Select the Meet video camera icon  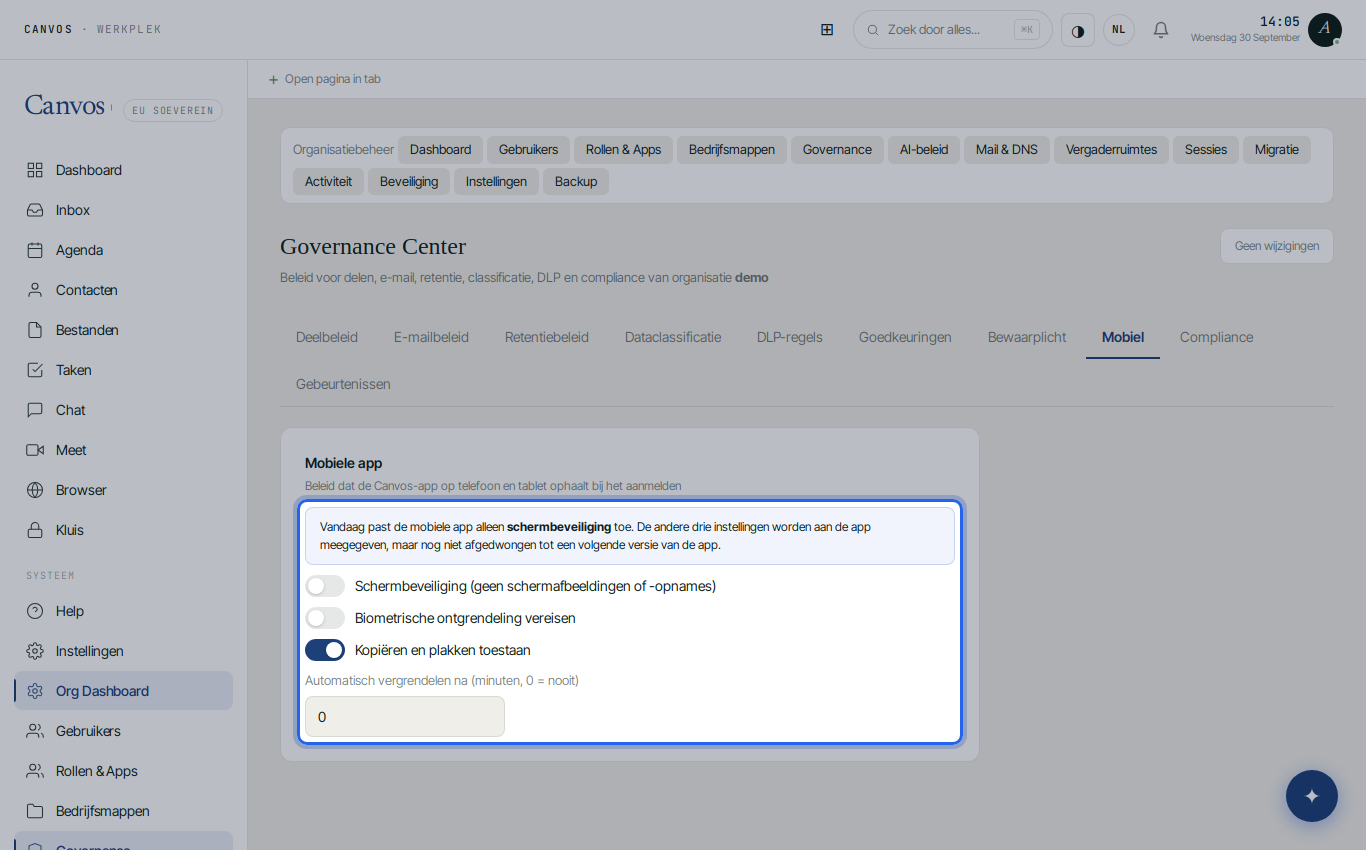(35, 450)
